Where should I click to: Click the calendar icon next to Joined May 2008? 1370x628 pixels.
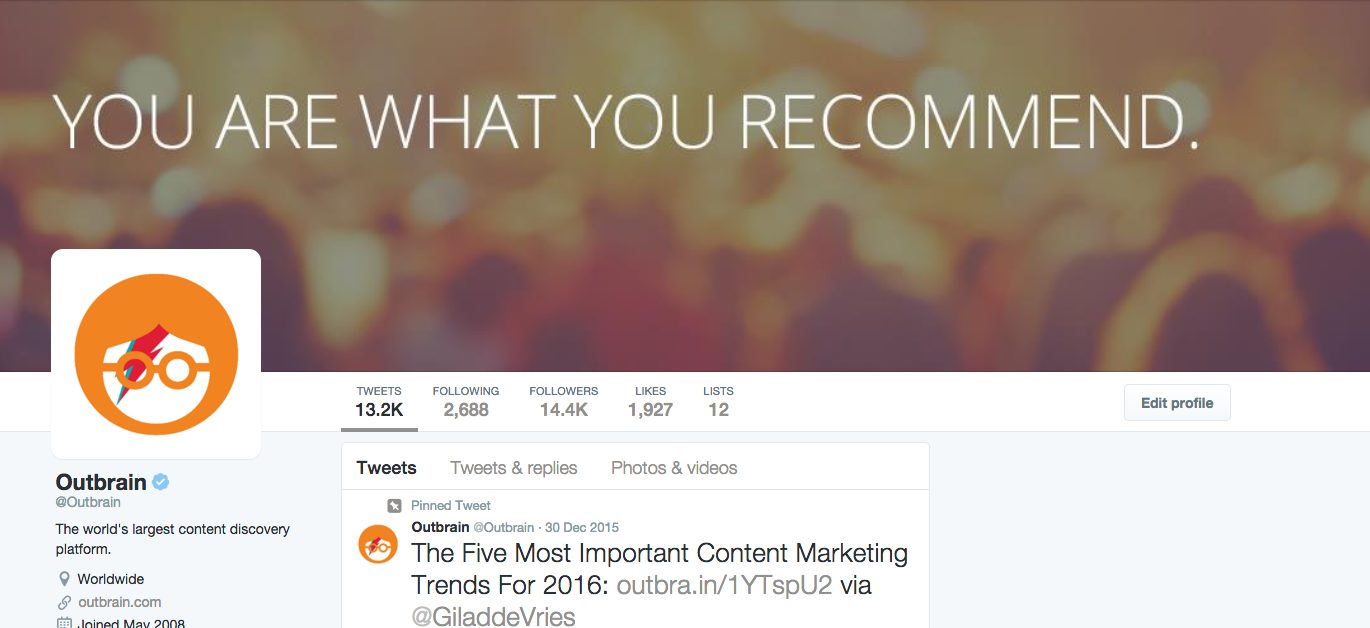tap(65, 623)
